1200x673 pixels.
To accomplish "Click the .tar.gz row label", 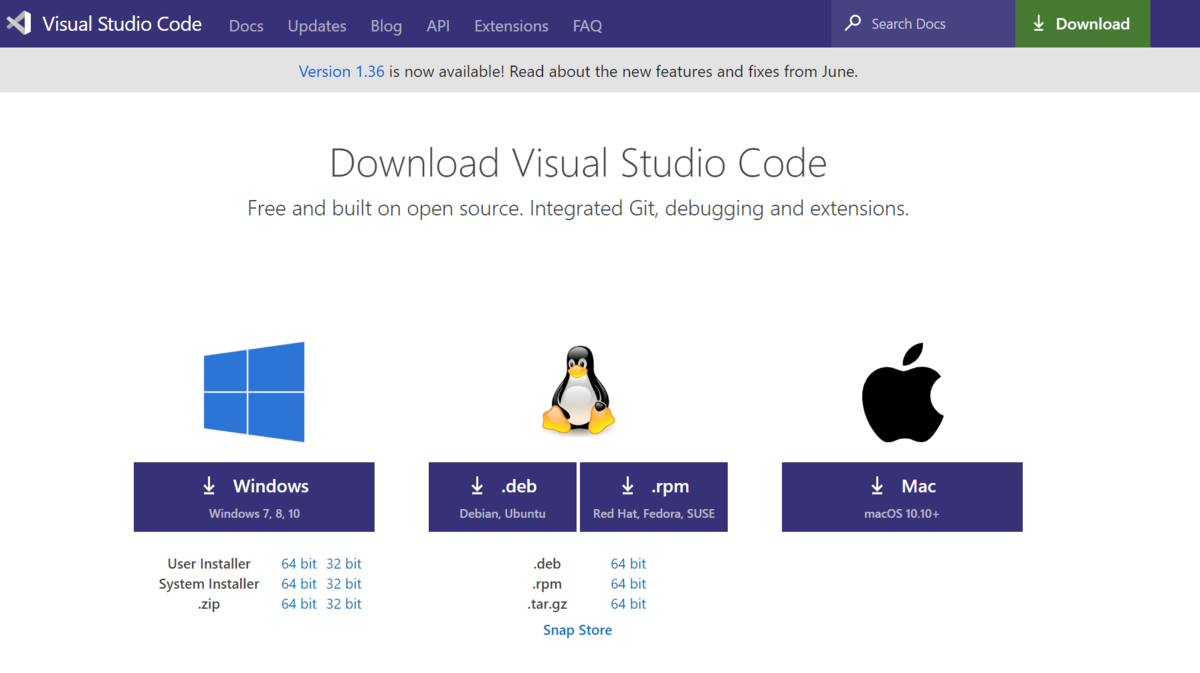I will (x=545, y=604).
